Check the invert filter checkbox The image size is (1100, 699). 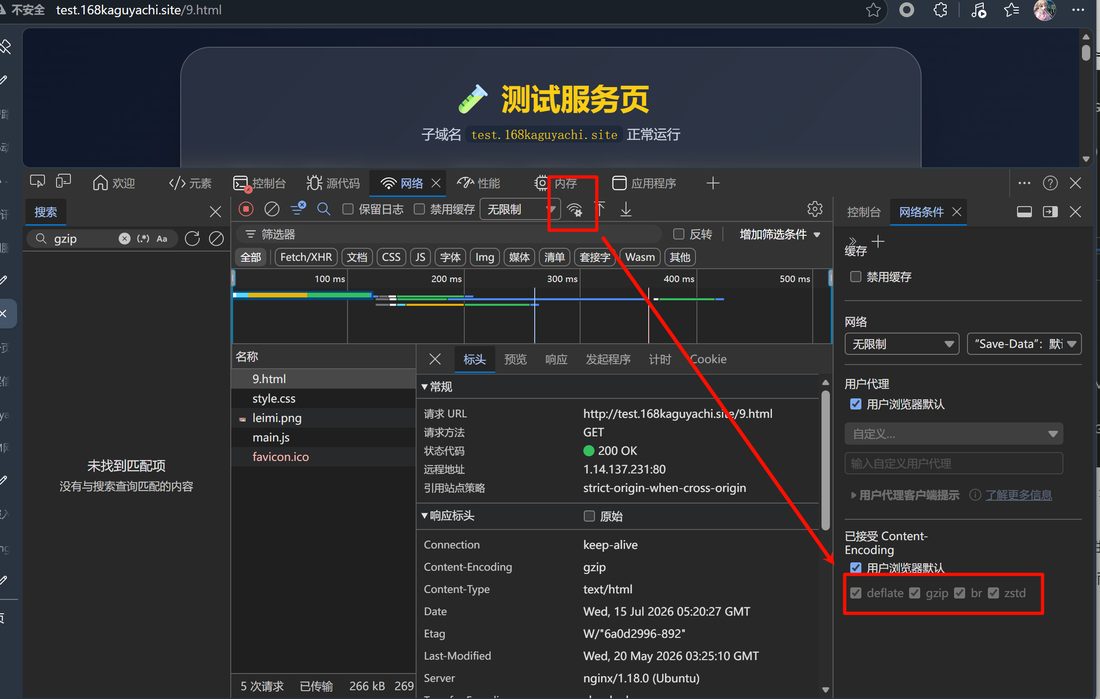(678, 234)
